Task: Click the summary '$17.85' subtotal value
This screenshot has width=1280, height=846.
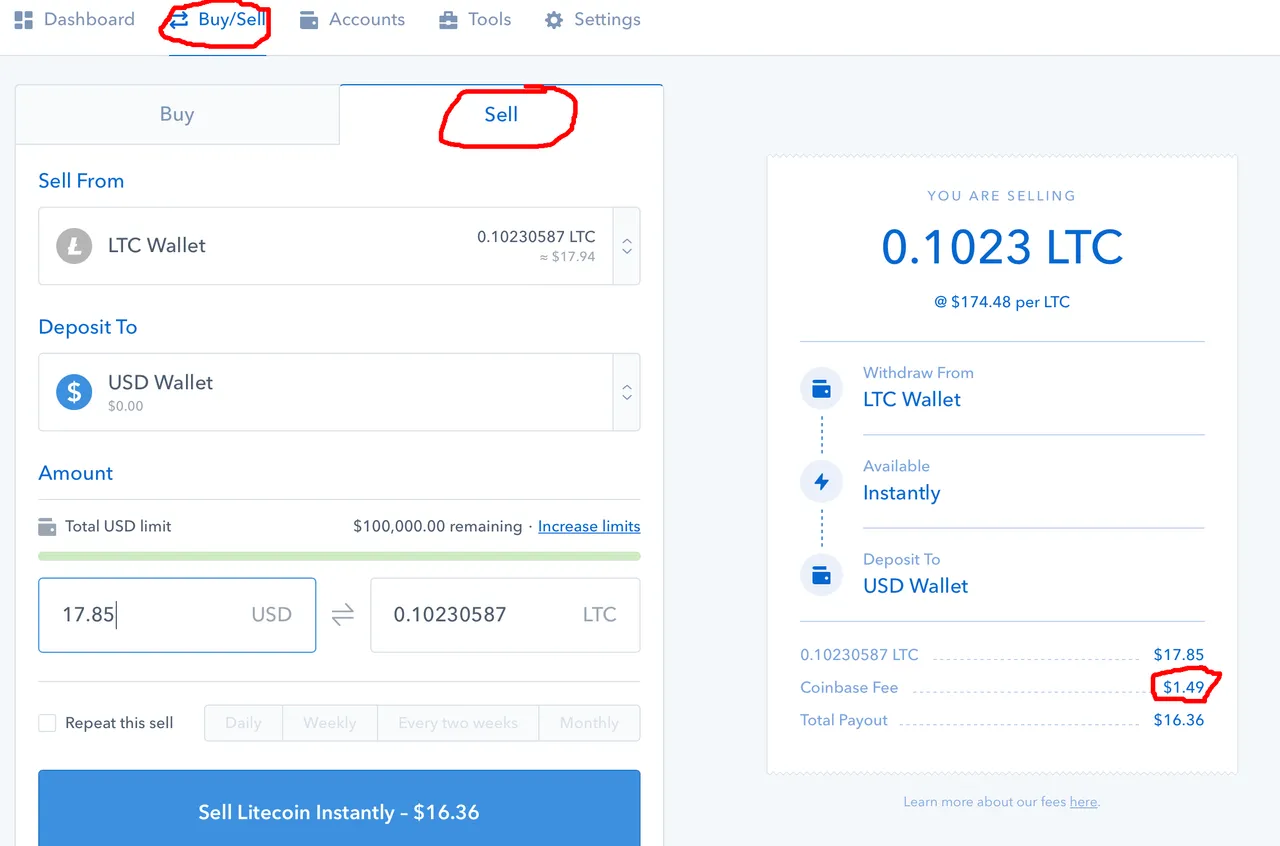Action: point(1178,655)
